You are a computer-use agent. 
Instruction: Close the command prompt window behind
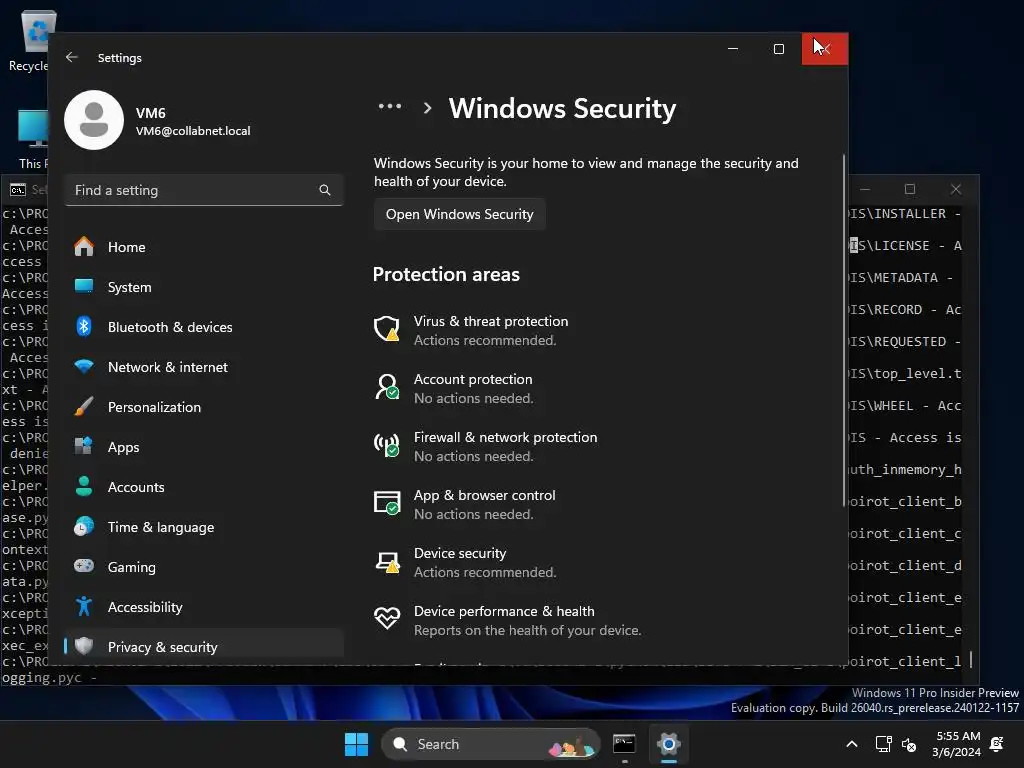coord(956,189)
